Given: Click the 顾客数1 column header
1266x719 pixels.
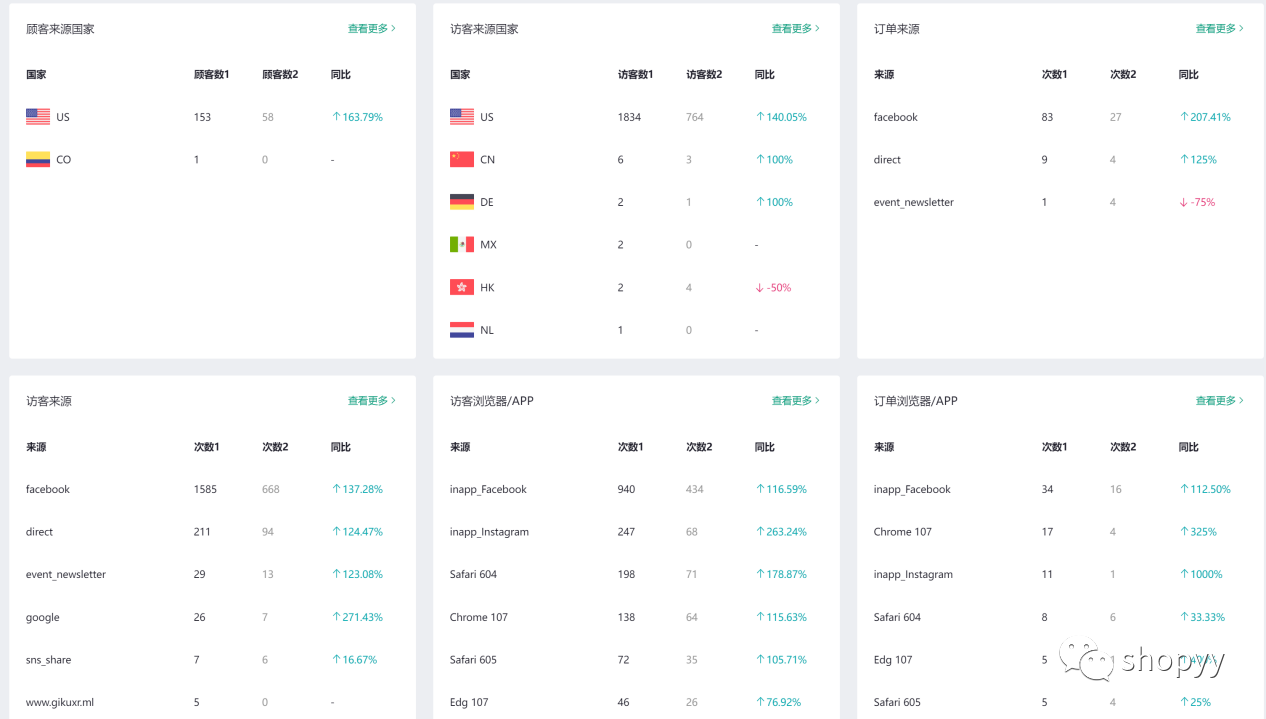Looking at the screenshot, I should [211, 75].
